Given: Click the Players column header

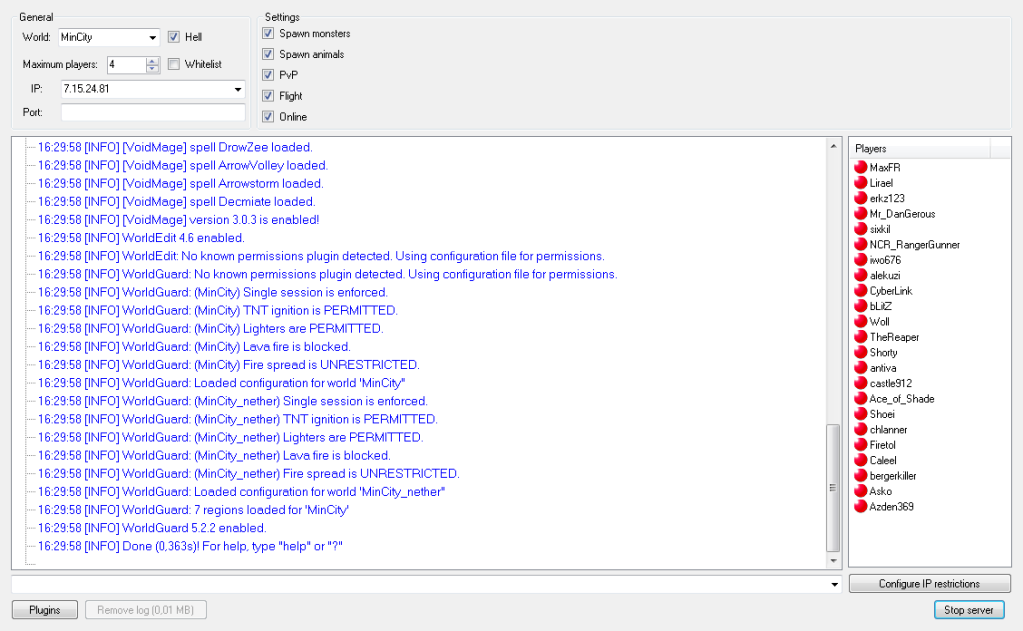Looking at the screenshot, I should [920, 148].
